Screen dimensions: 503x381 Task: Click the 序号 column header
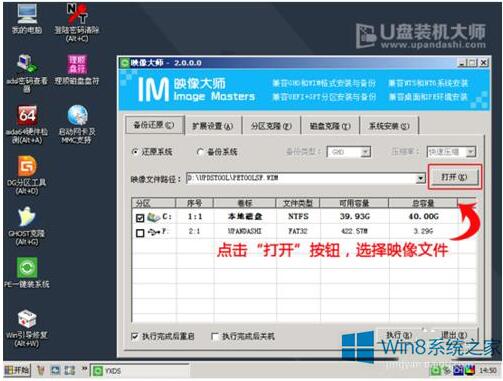[194, 203]
